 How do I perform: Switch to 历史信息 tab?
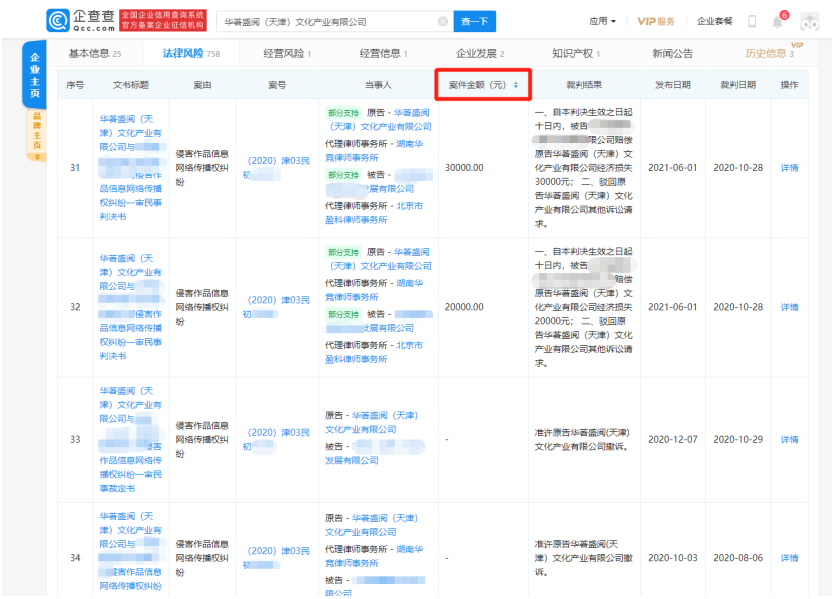(x=769, y=53)
